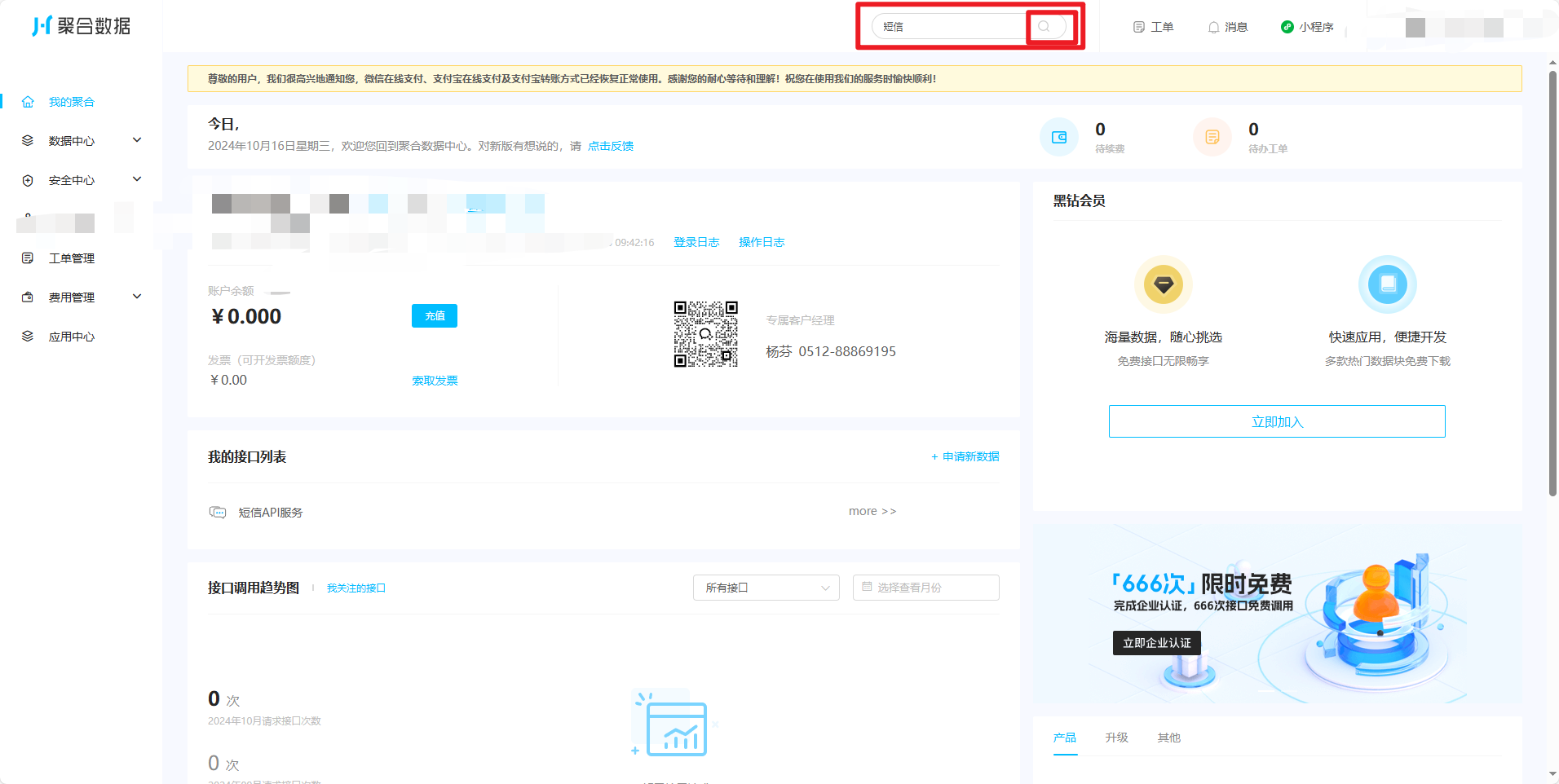Select 我的聚合 in sidebar
The image size is (1559, 784).
click(72, 102)
